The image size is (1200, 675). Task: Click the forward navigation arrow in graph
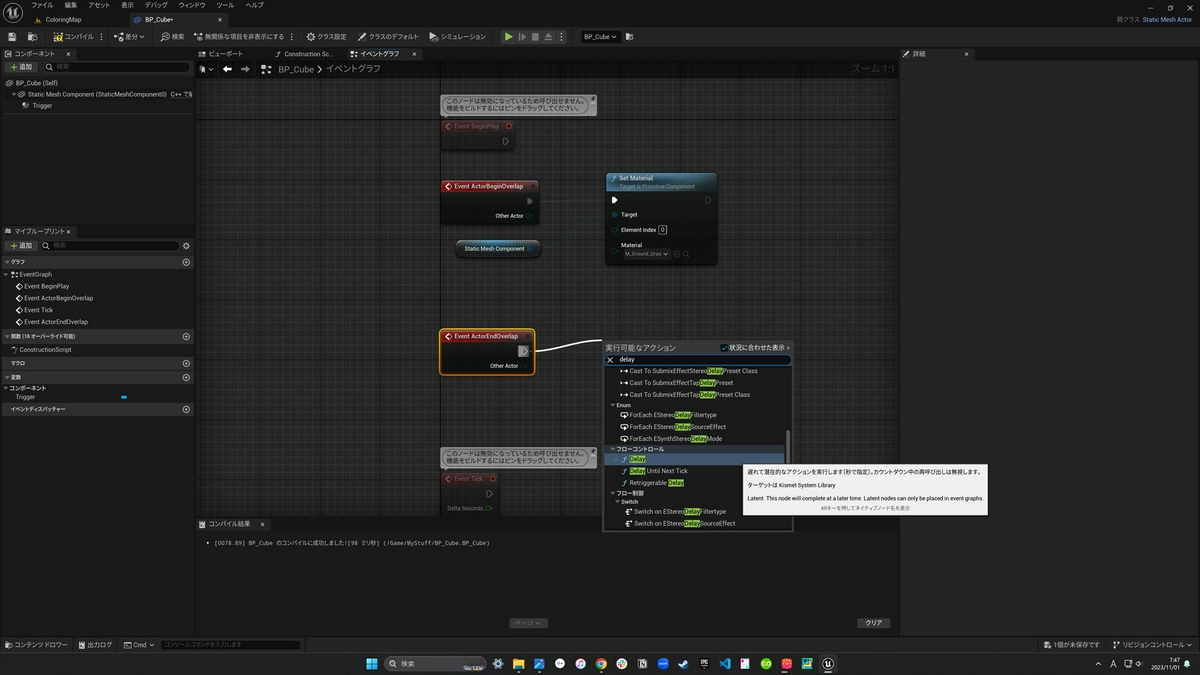pos(244,69)
